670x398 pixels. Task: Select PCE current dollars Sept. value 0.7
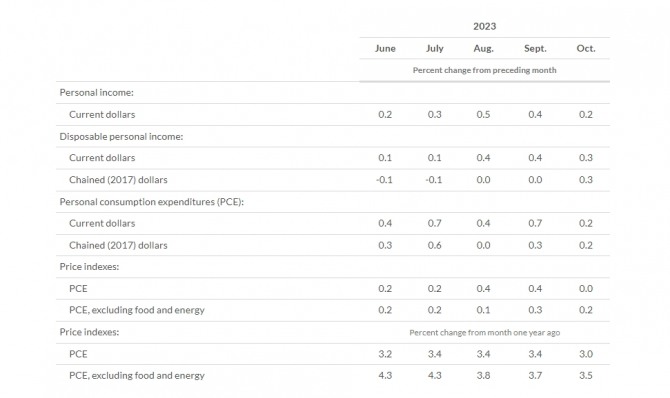pyautogui.click(x=535, y=223)
